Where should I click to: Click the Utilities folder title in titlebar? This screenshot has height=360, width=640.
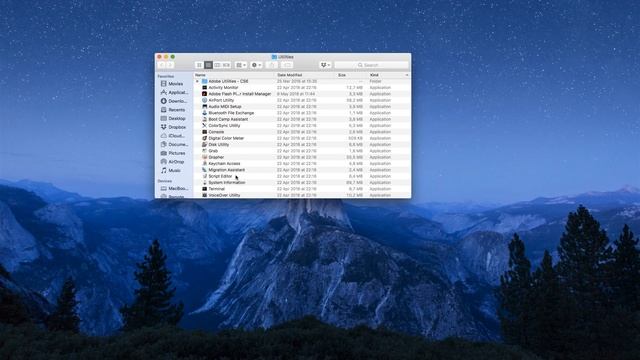click(282, 57)
